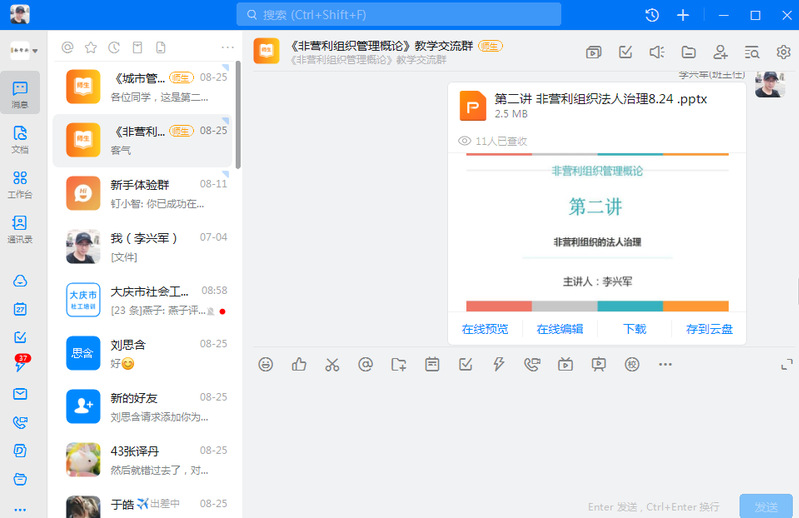Image resolution: width=799 pixels, height=518 pixels.
Task: Open the DING lightning icon in left sidebar
Action: [20, 366]
